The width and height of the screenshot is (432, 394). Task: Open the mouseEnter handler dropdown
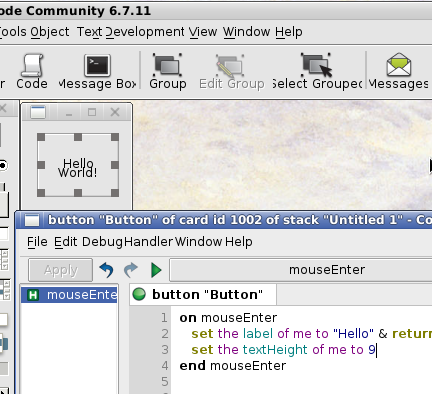[301, 270]
